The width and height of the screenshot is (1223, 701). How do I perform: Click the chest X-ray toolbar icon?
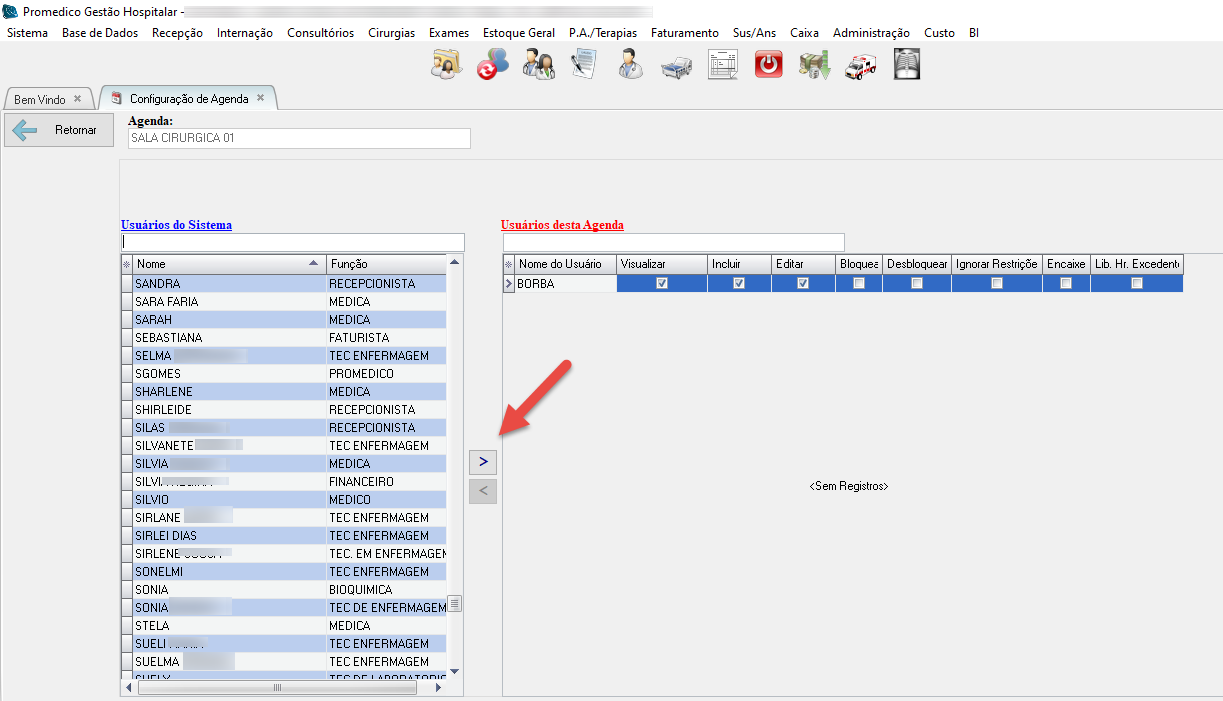click(906, 65)
